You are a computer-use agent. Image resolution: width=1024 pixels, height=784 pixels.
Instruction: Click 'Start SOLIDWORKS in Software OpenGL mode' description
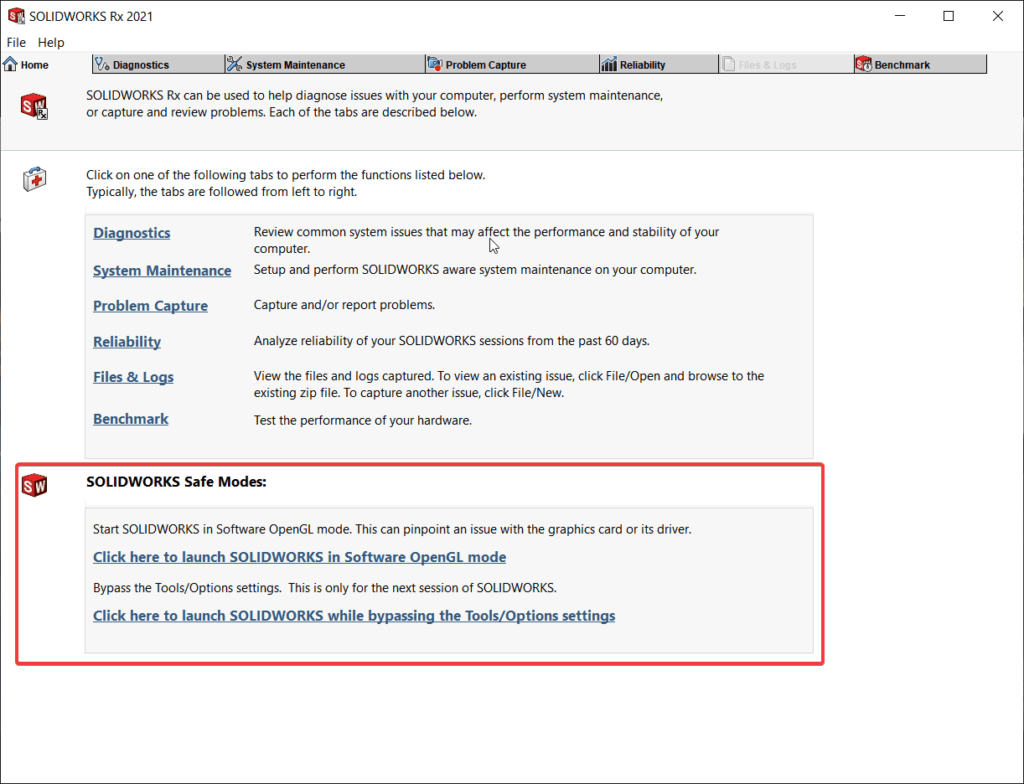392,529
